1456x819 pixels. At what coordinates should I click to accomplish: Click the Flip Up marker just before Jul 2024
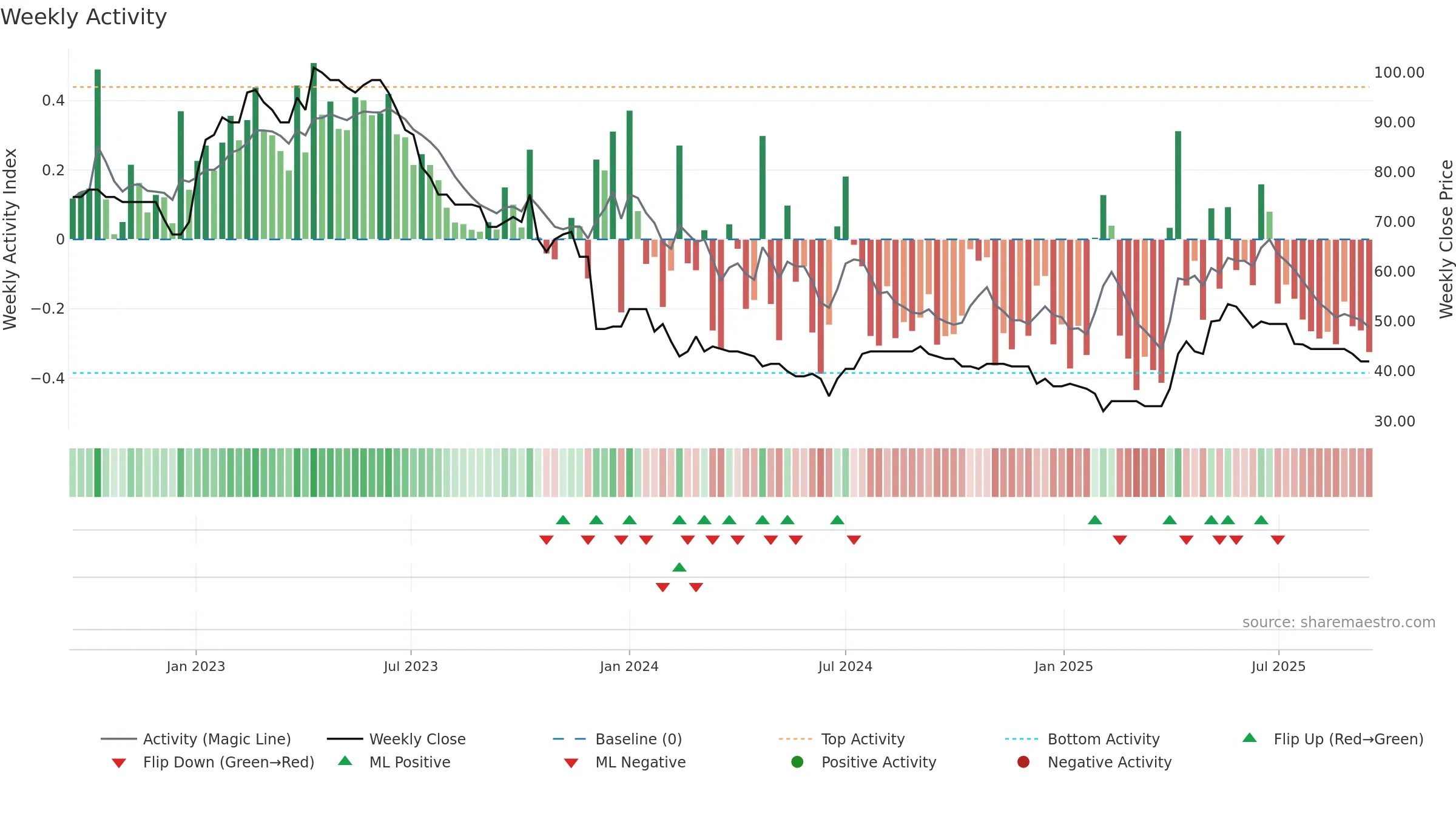(837, 520)
